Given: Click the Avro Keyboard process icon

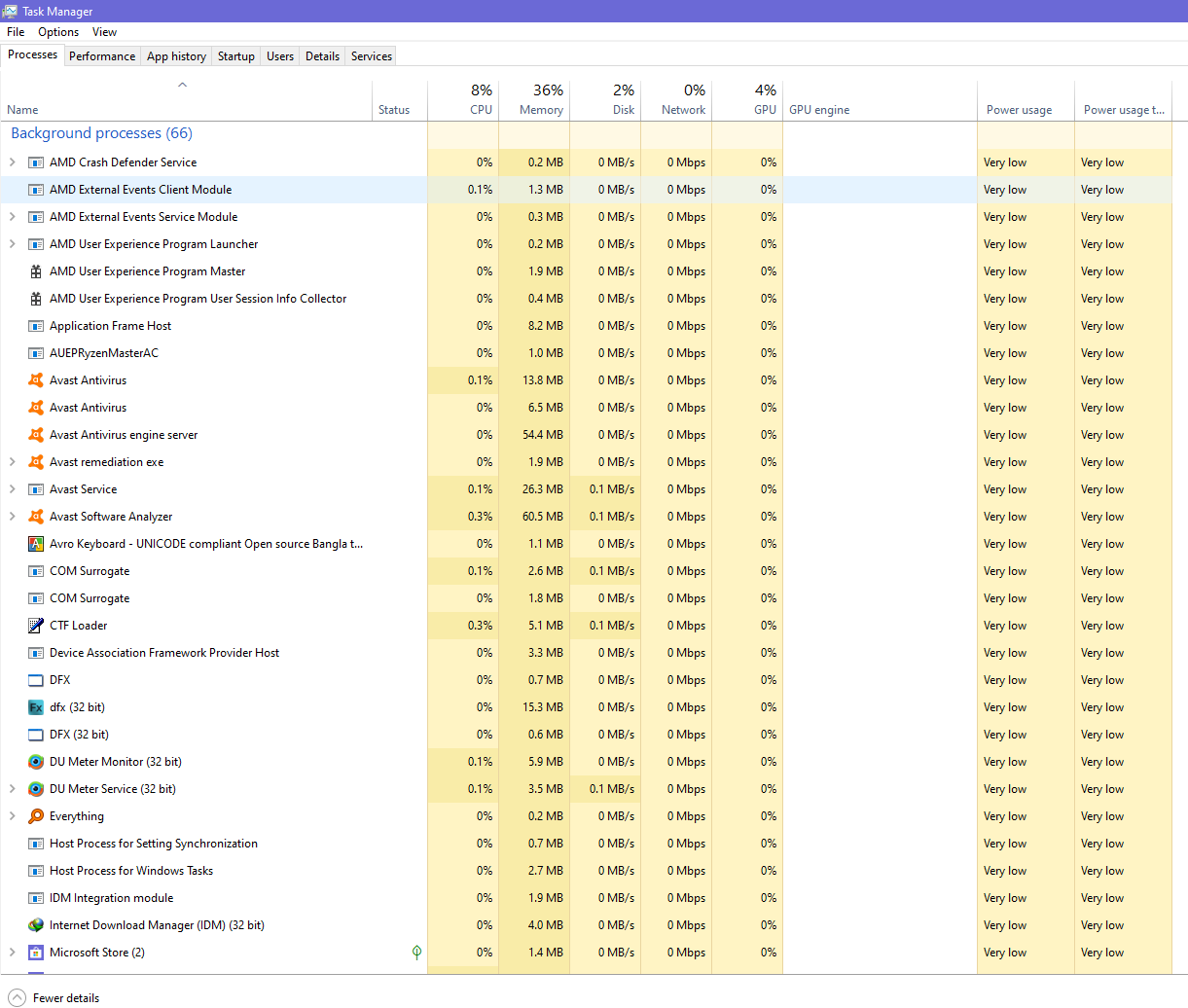Looking at the screenshot, I should [36, 544].
